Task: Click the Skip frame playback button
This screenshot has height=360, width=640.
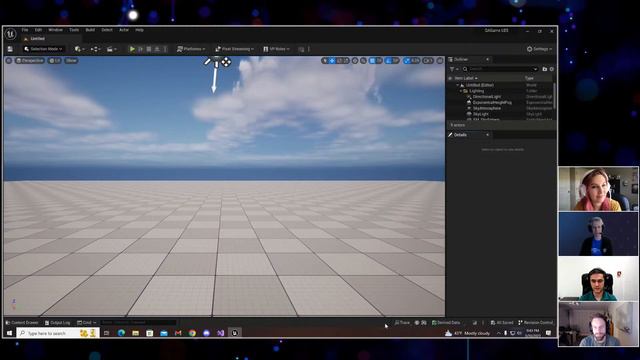Action: (141, 49)
